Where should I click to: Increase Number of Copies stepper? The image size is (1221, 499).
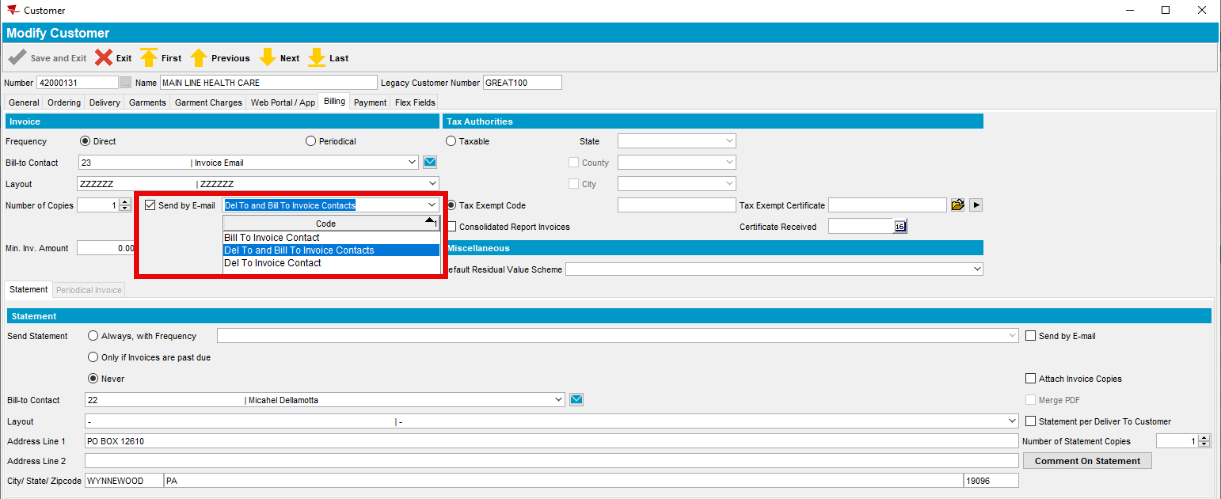(x=125, y=202)
